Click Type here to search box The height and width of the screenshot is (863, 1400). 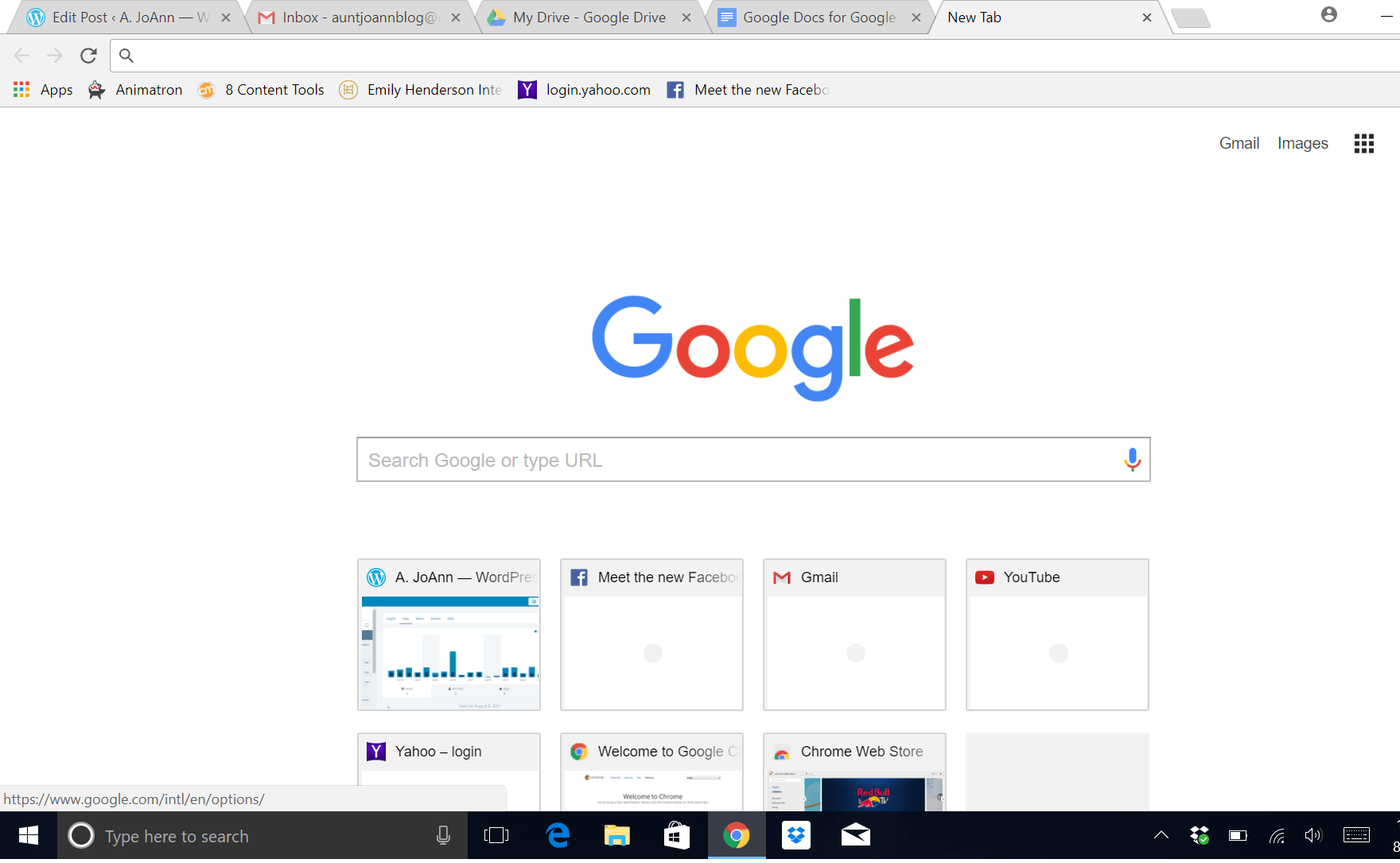pyautogui.click(x=262, y=836)
